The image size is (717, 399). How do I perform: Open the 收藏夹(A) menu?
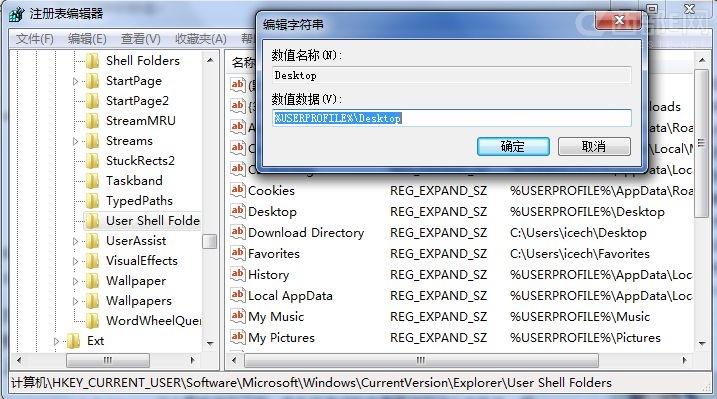(201, 39)
